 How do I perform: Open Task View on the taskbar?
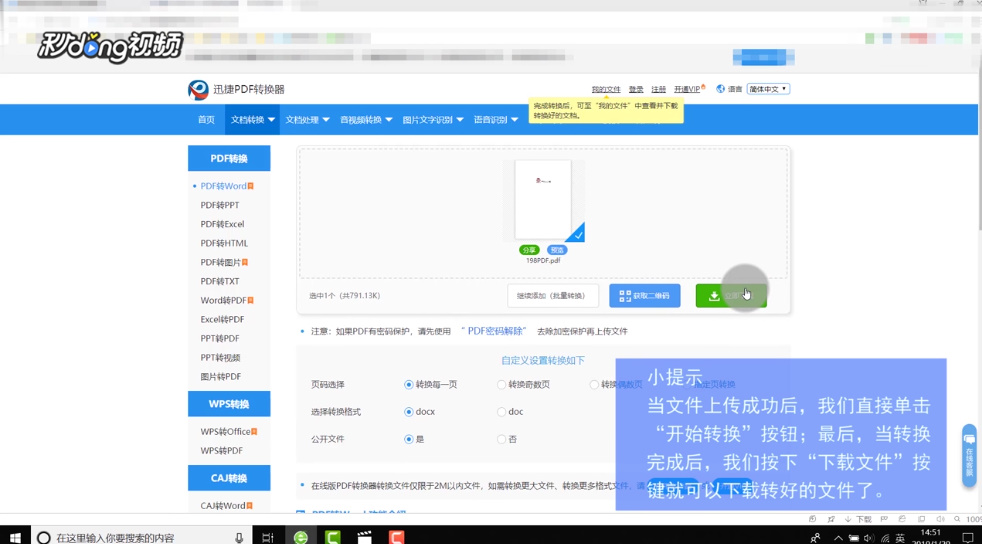[x=267, y=537]
